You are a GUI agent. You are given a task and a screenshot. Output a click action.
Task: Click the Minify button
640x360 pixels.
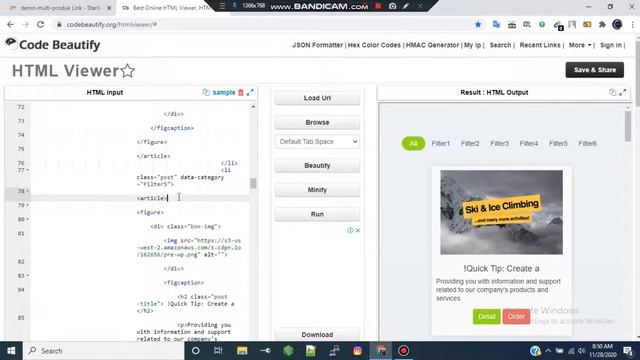pos(317,190)
